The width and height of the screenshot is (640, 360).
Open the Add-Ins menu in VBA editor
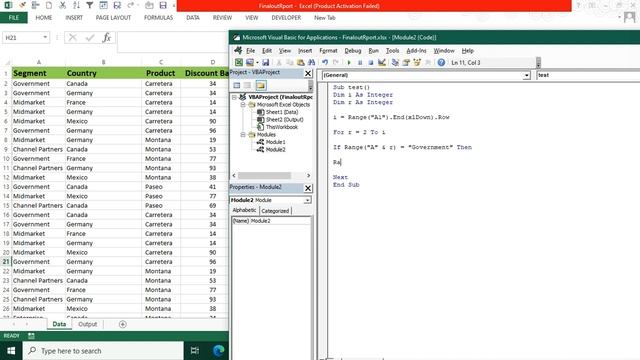pyautogui.click(x=416, y=51)
